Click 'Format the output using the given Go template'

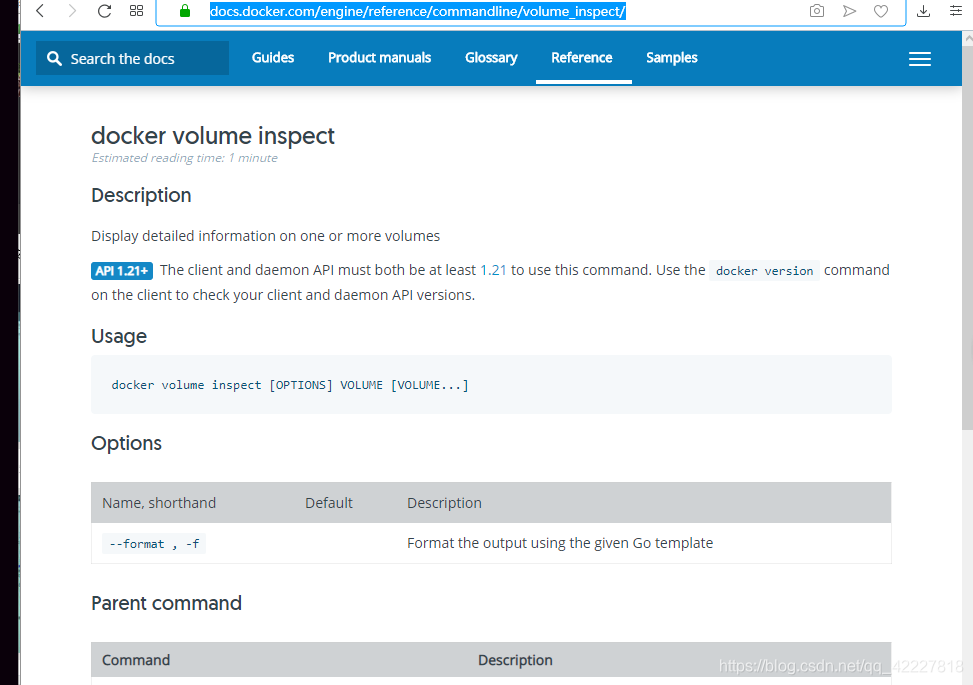[x=560, y=543]
